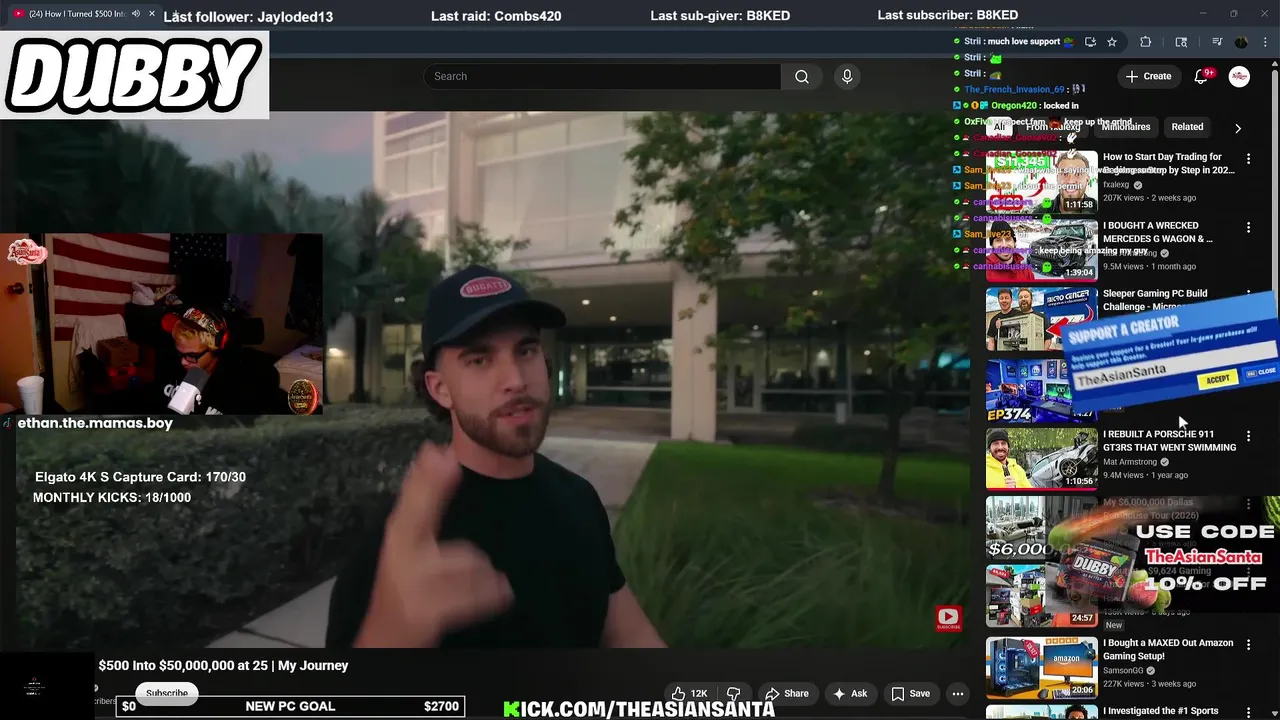Open YouTube notifications bell
The height and width of the screenshot is (720, 1280).
[x=1201, y=76]
